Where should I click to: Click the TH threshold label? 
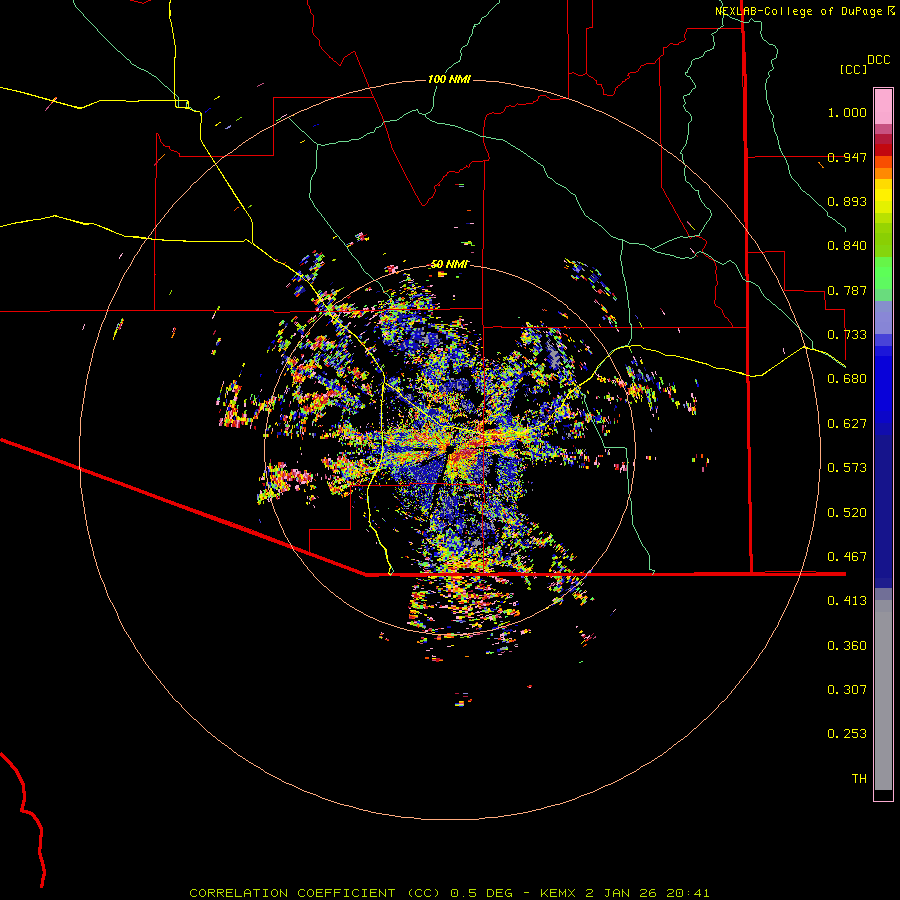pos(859,779)
